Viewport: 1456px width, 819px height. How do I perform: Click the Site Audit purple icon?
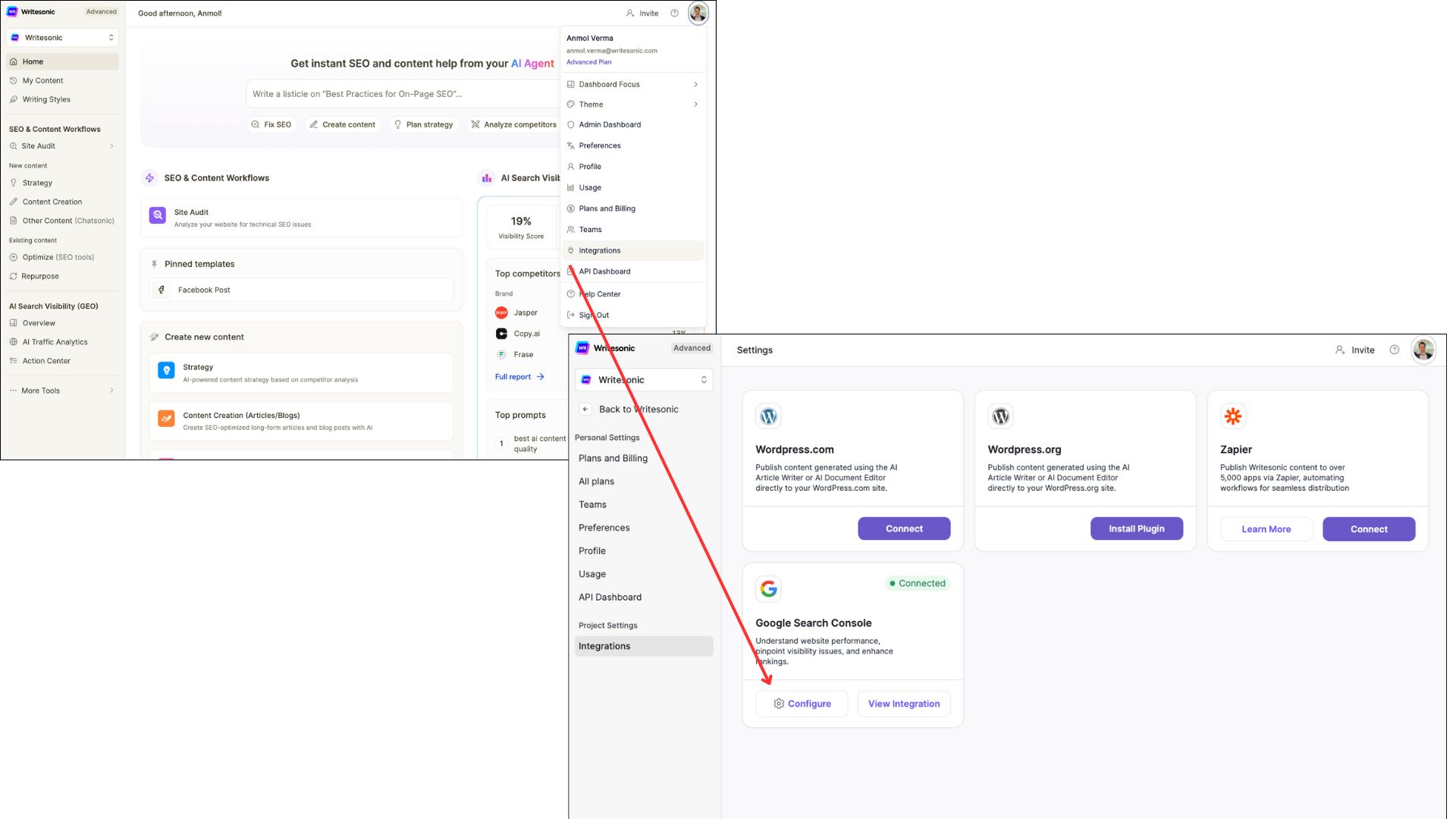(x=158, y=215)
